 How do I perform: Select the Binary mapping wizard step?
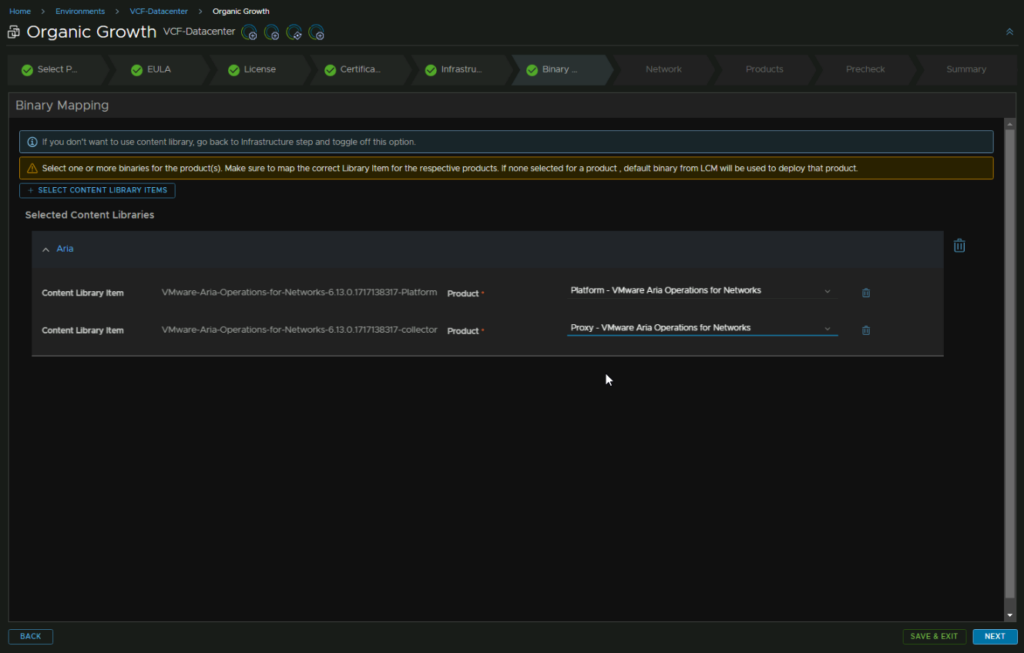560,69
